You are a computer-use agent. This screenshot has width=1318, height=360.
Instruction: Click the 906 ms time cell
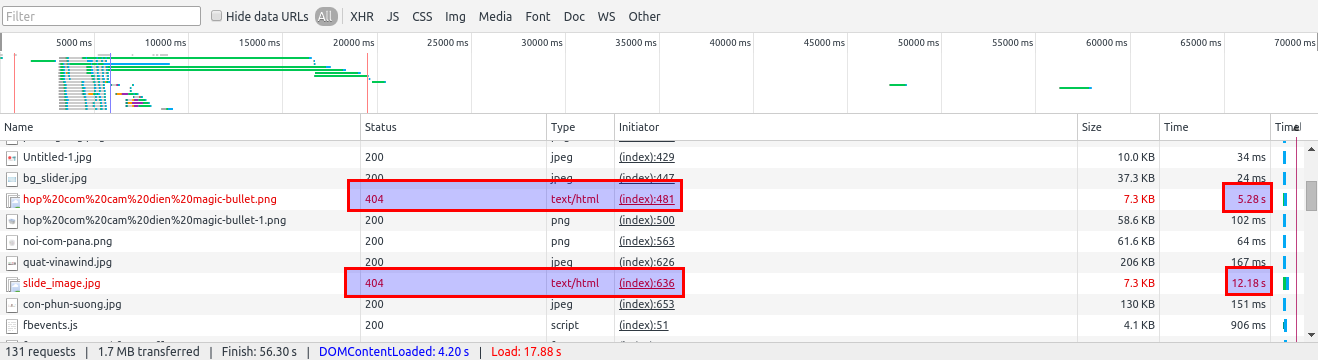point(1248,325)
